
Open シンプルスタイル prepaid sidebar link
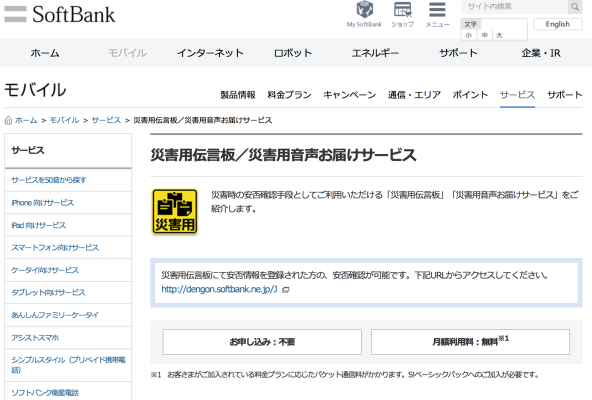click(x=68, y=365)
